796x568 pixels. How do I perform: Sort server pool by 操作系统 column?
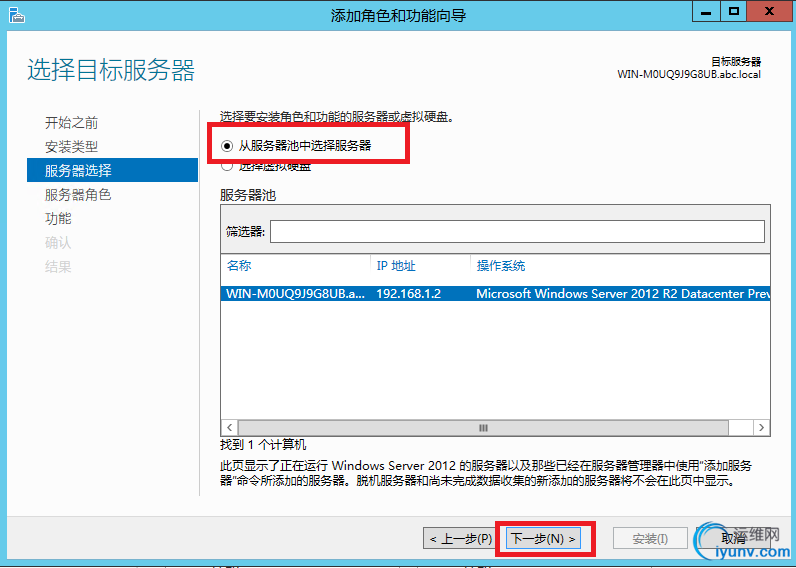[x=501, y=265]
